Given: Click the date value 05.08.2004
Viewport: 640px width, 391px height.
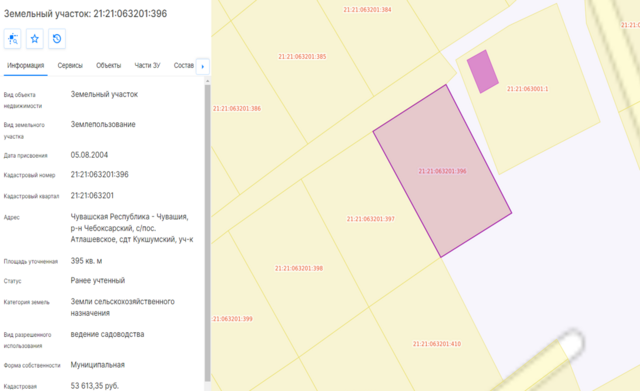Looking at the screenshot, I should point(89,155).
